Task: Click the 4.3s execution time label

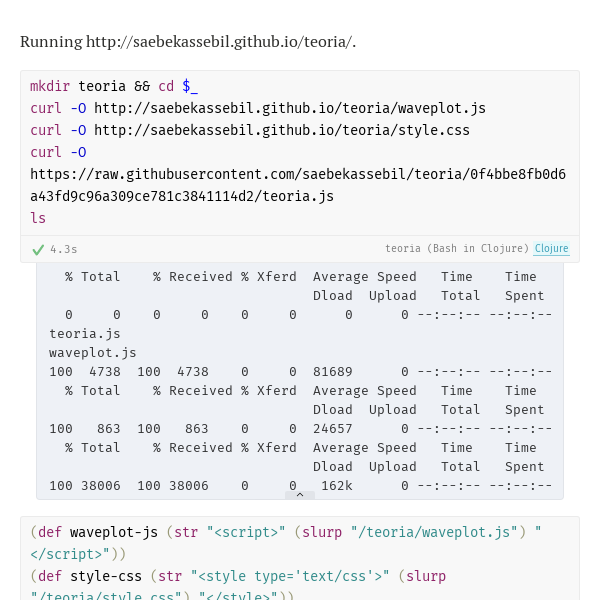Action: (64, 249)
